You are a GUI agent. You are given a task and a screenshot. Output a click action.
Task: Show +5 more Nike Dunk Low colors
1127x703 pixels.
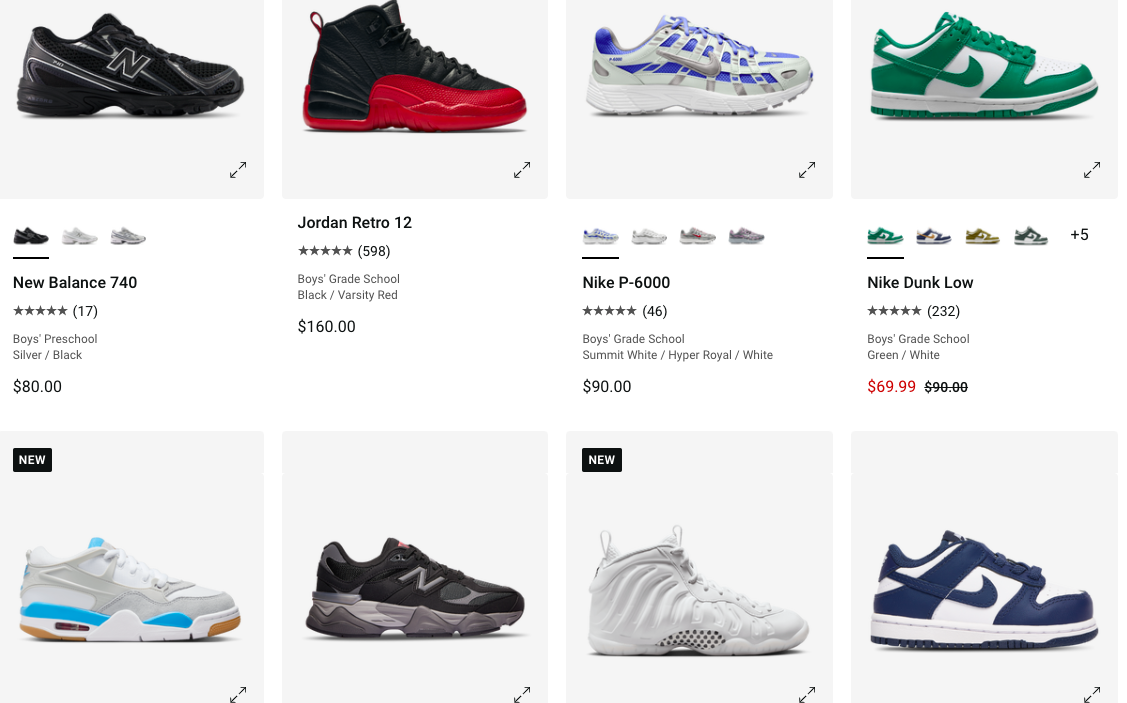[1079, 235]
